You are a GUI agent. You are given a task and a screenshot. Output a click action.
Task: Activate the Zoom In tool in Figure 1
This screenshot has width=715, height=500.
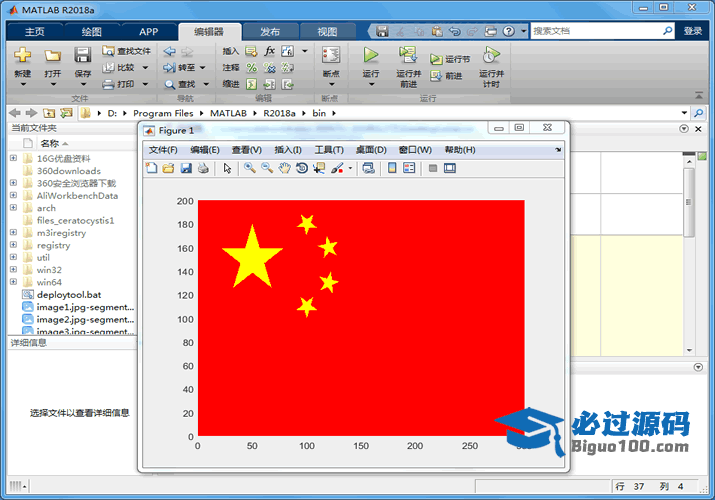[249, 168]
